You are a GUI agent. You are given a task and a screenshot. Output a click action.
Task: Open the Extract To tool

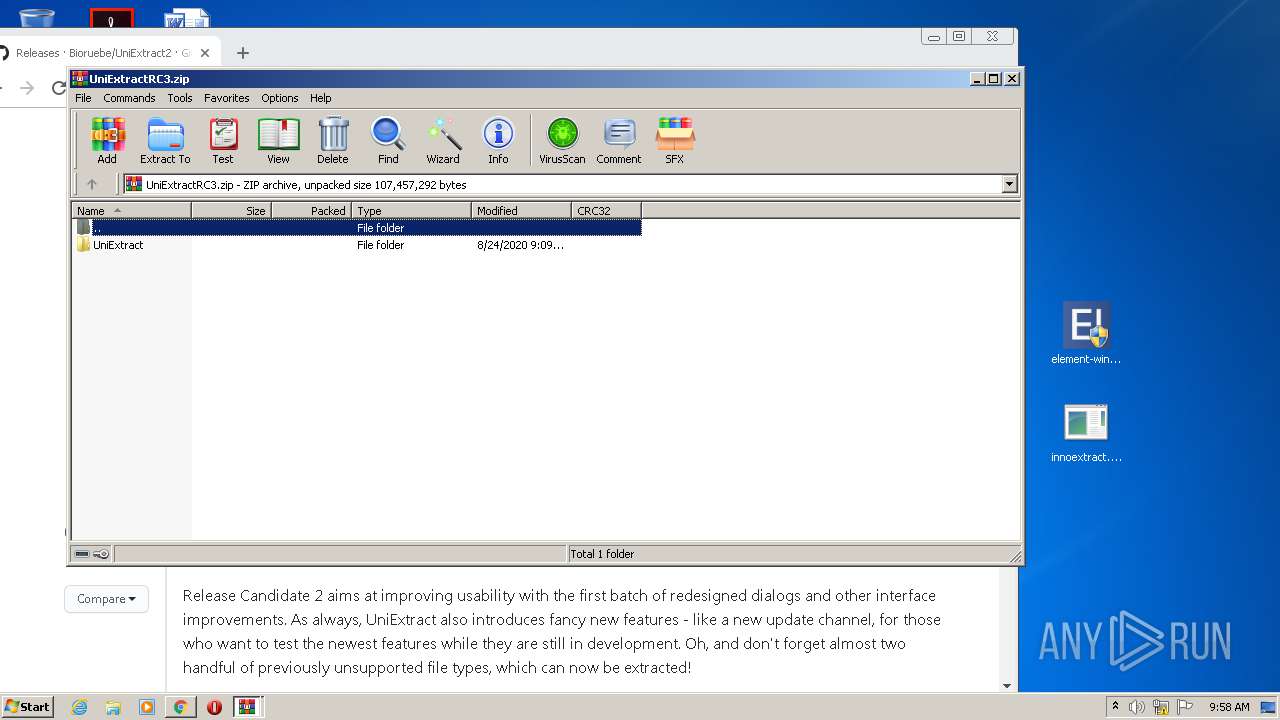click(165, 140)
